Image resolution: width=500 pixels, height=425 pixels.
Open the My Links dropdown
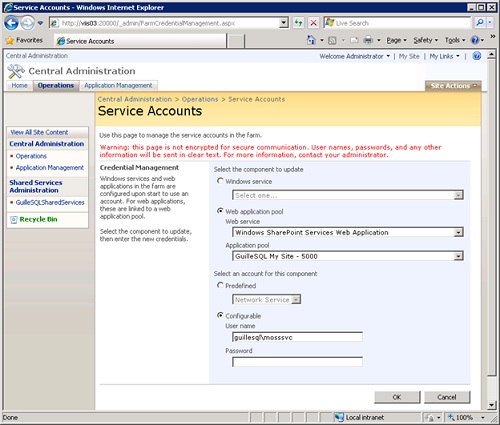444,56
